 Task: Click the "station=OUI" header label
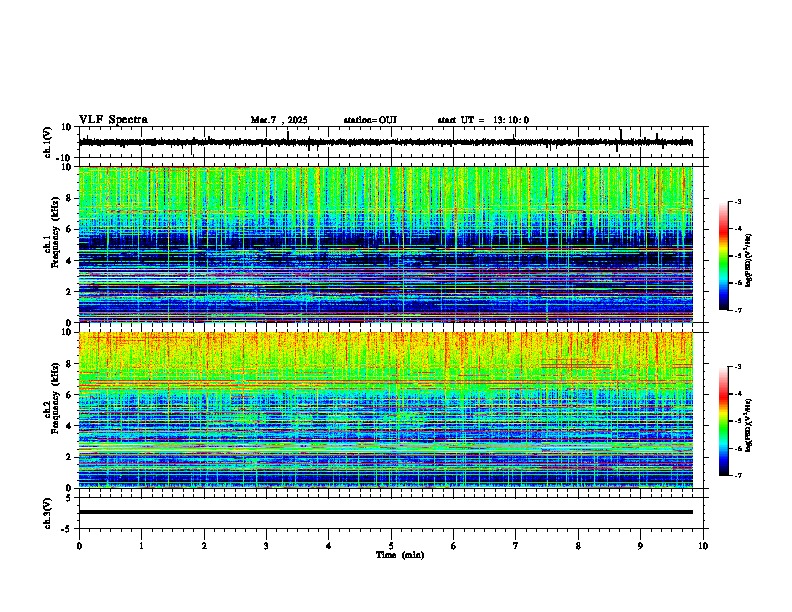coord(370,120)
